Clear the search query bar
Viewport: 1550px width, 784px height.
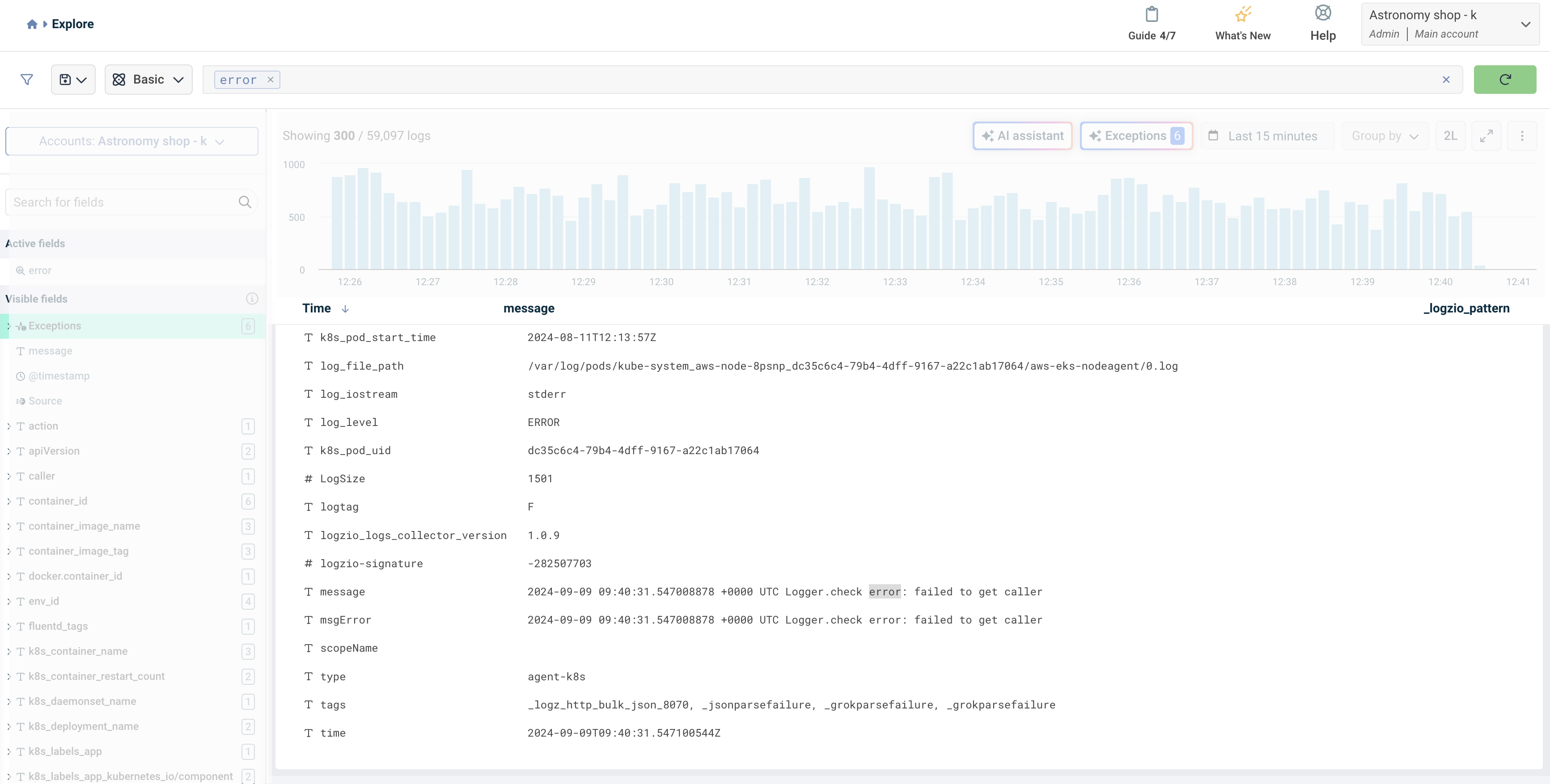pos(1446,80)
